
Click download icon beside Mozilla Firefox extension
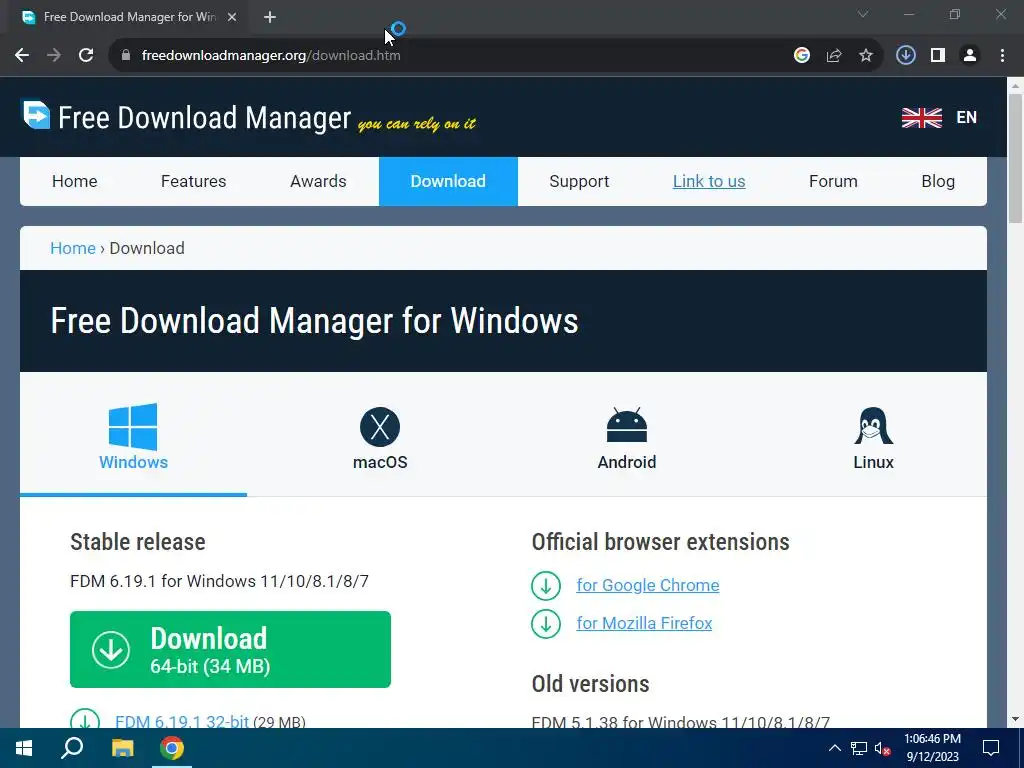pyautogui.click(x=546, y=624)
